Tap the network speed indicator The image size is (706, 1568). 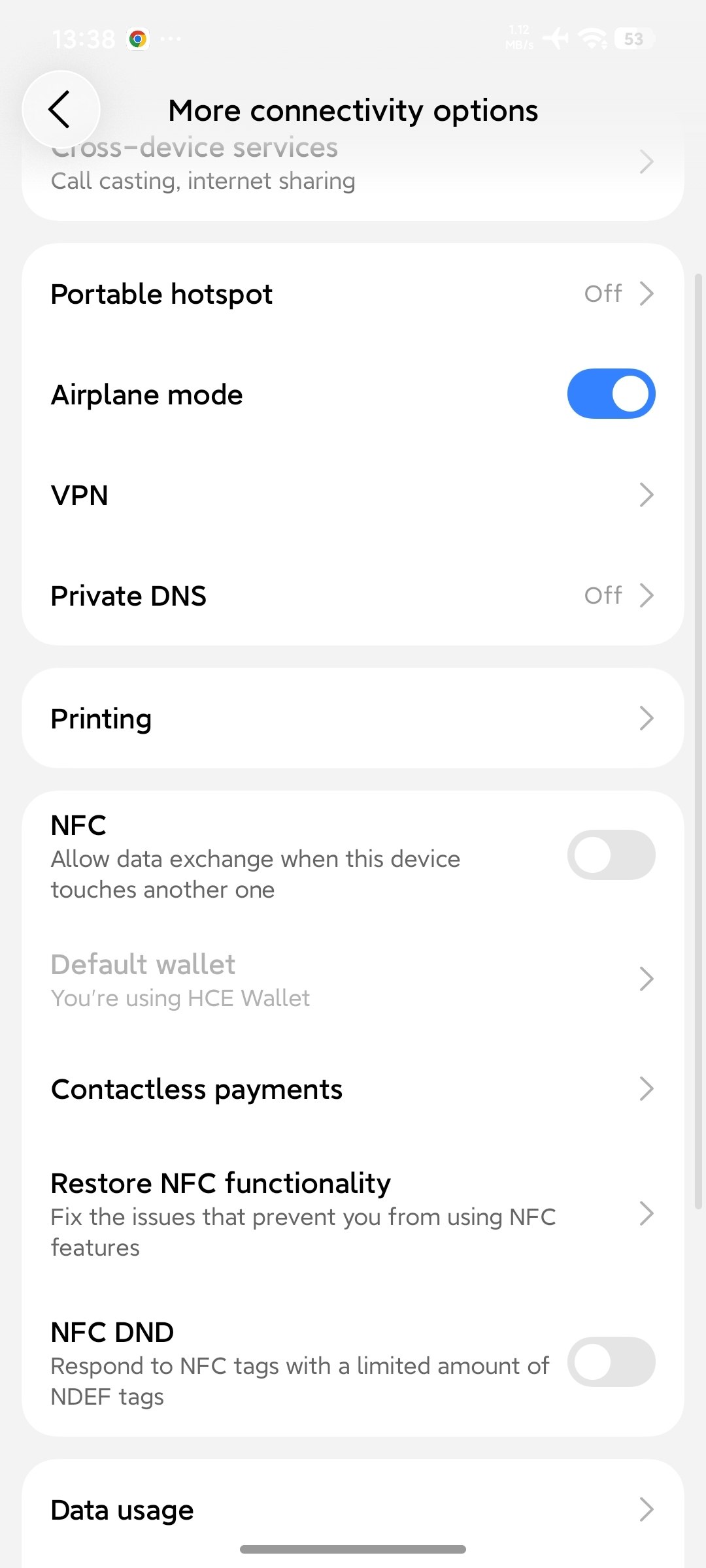[520, 39]
